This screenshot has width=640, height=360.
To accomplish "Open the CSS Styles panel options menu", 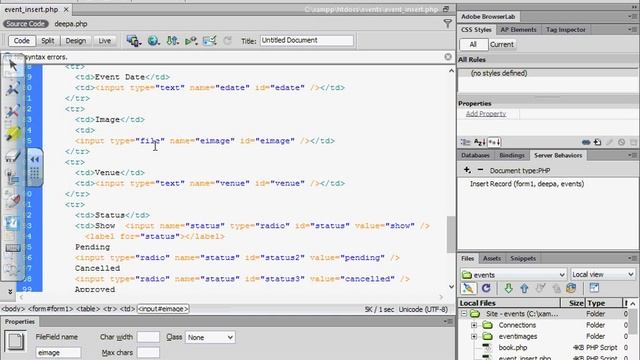I will [632, 29].
